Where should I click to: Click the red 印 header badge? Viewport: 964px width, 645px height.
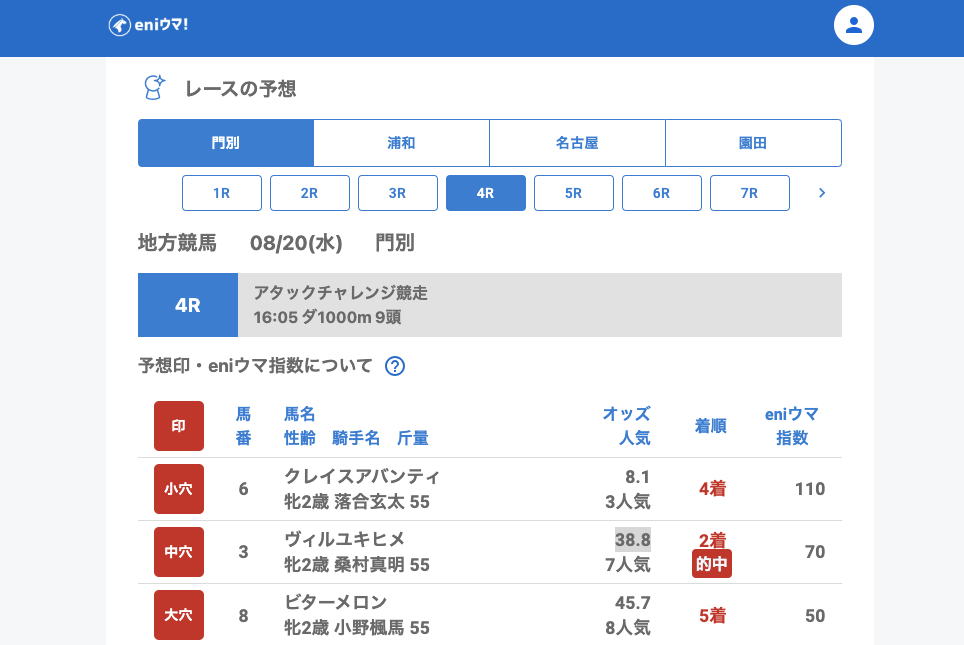click(179, 426)
